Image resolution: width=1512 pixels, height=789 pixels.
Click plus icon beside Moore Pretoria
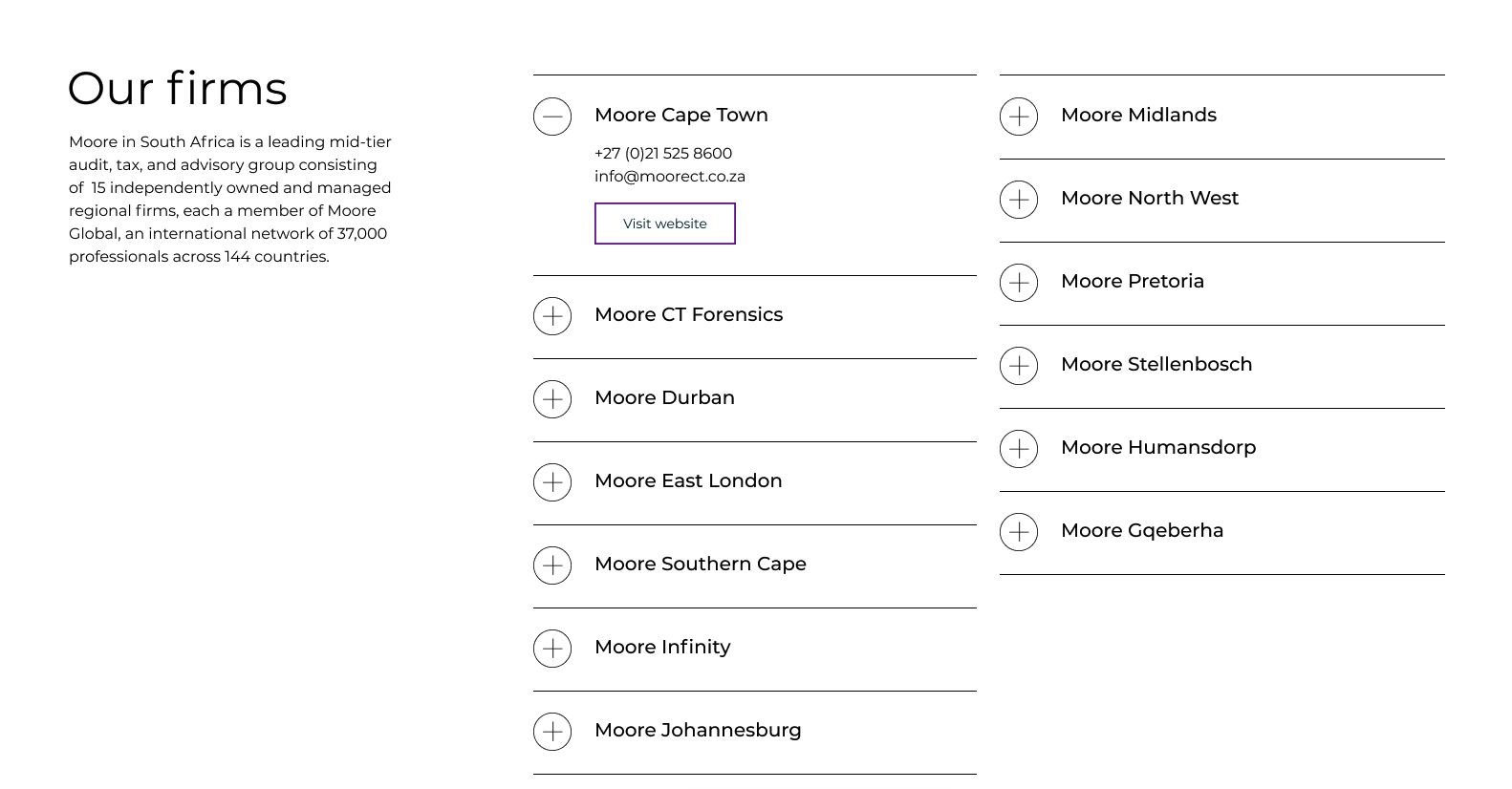1019,283
